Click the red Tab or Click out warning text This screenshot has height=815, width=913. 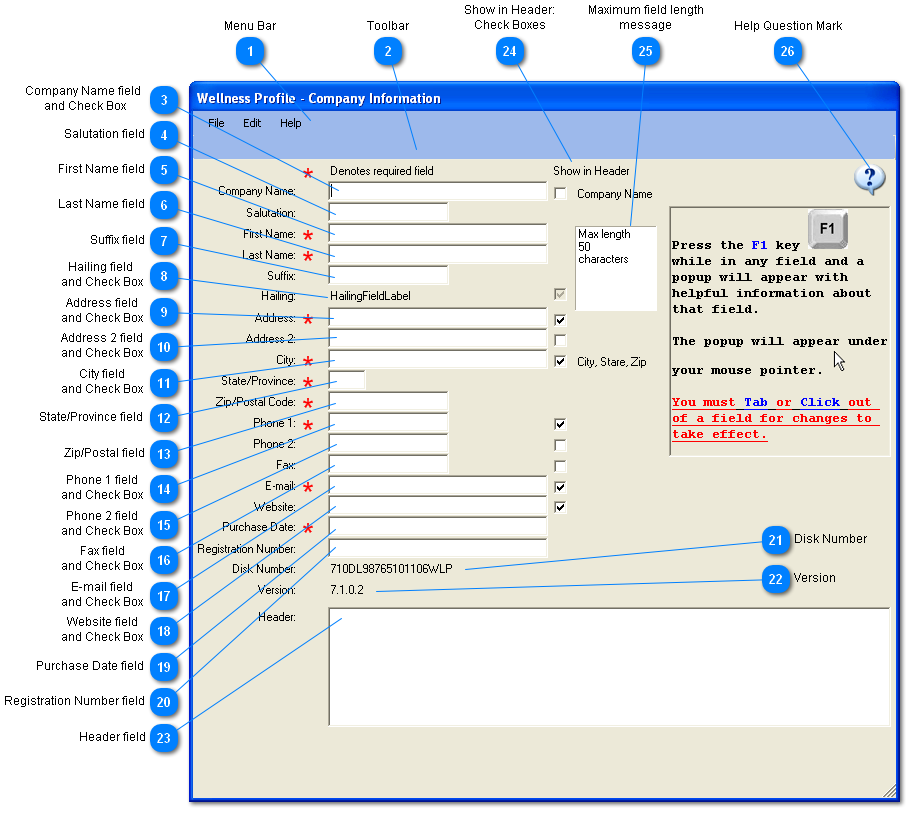(776, 418)
